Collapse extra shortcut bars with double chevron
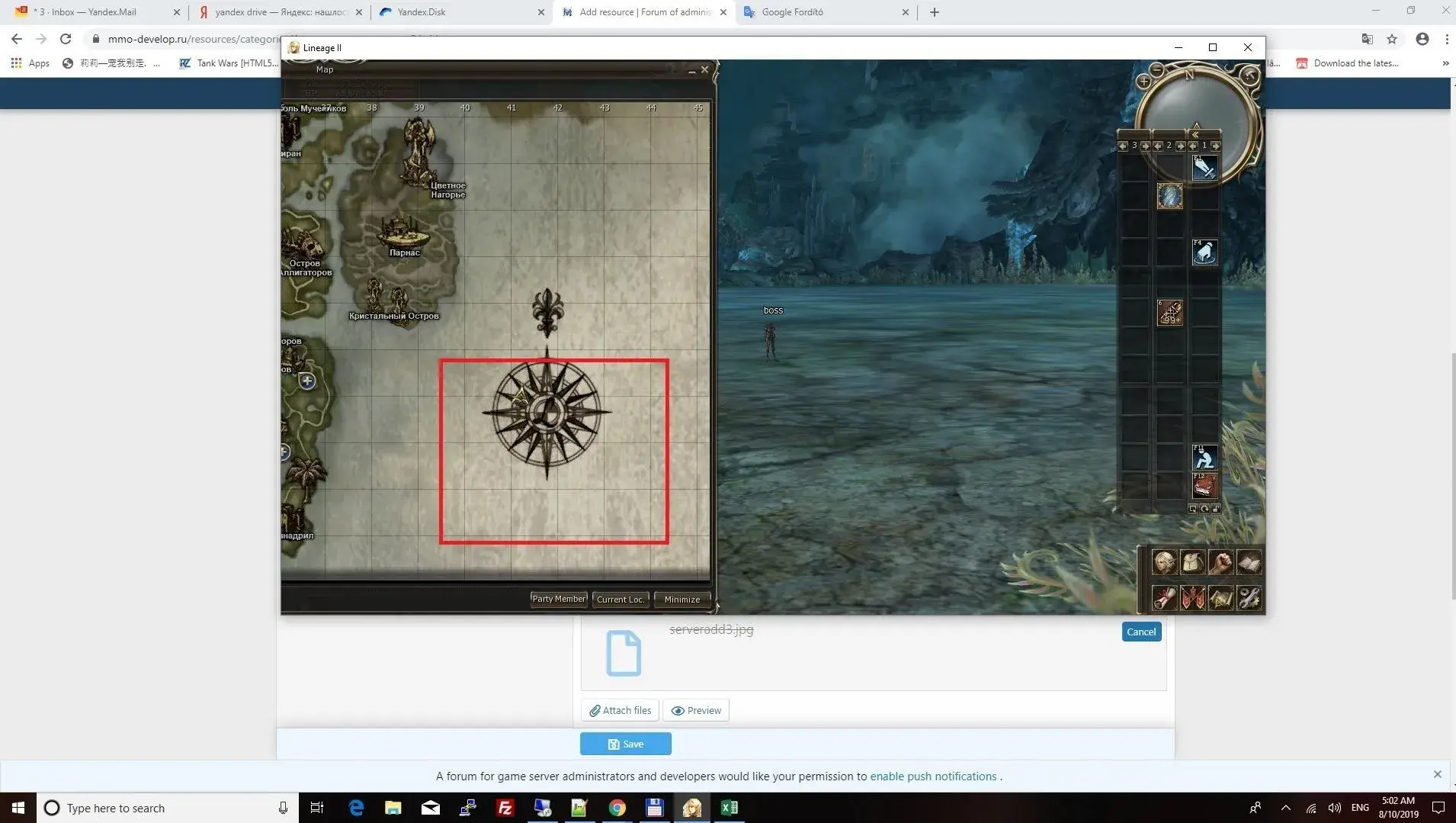This screenshot has width=1456, height=823. [x=1195, y=134]
